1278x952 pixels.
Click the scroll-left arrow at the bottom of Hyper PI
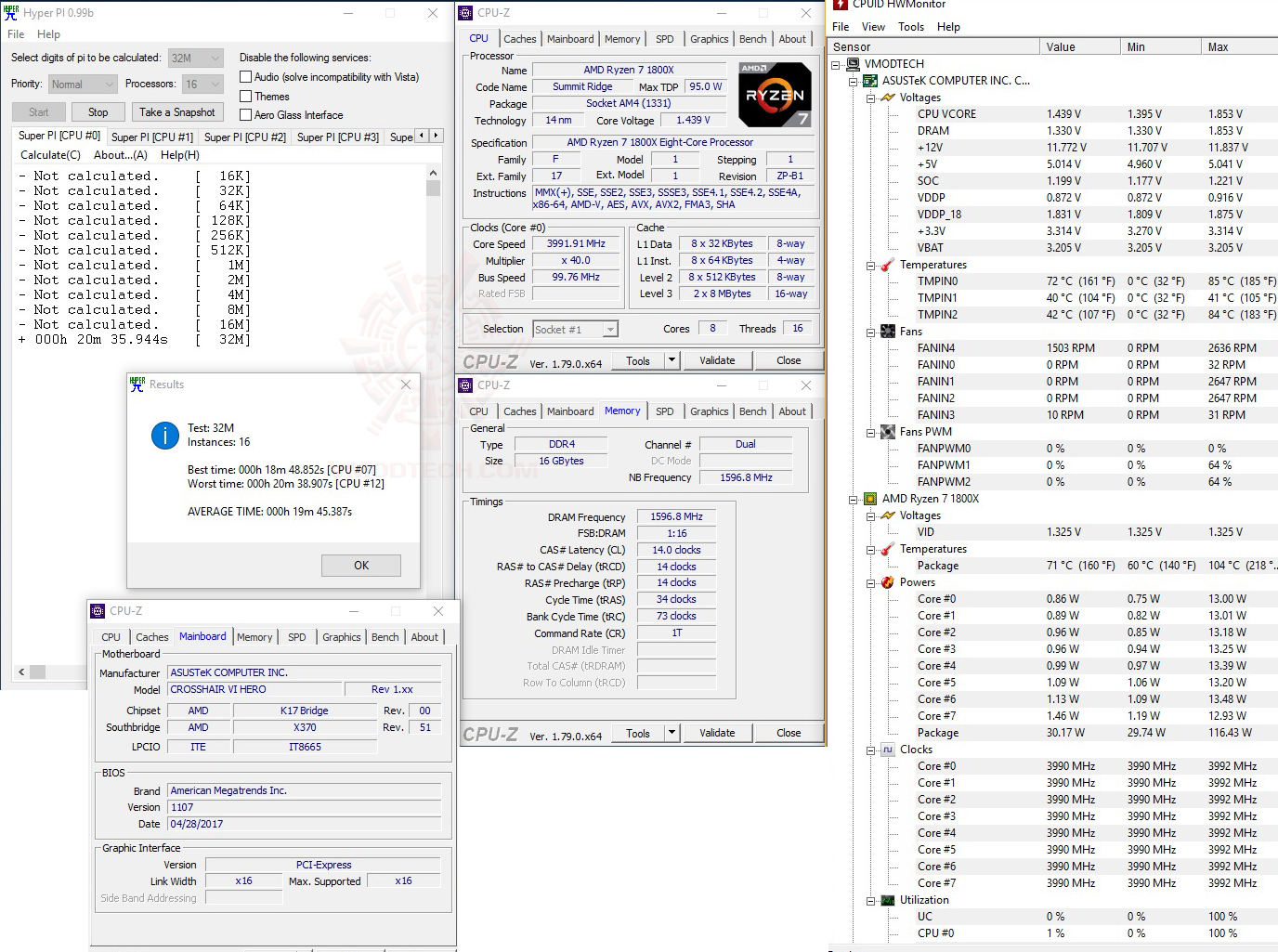pos(21,671)
